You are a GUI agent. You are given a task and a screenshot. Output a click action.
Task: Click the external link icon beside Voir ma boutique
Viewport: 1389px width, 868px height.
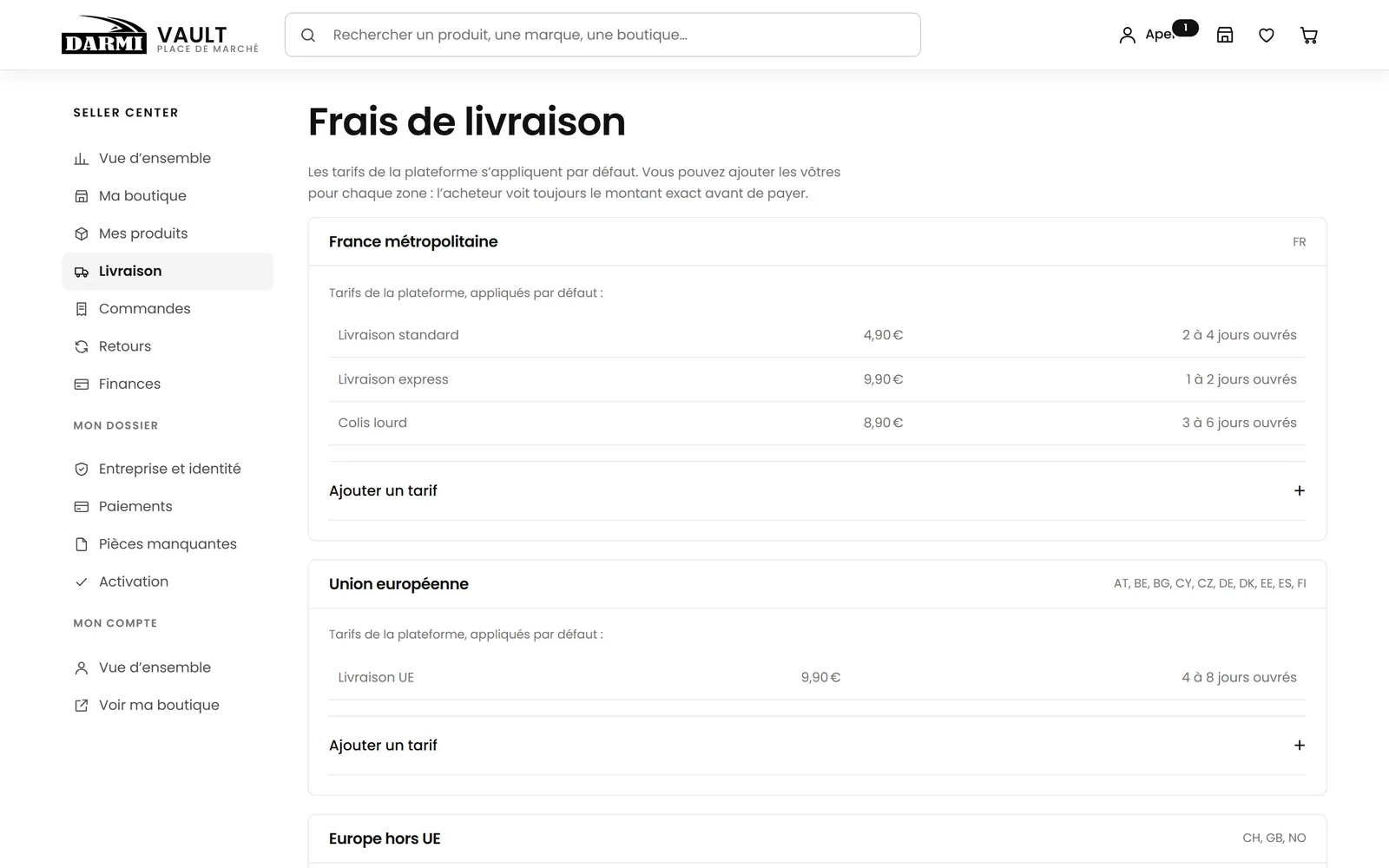pos(82,706)
